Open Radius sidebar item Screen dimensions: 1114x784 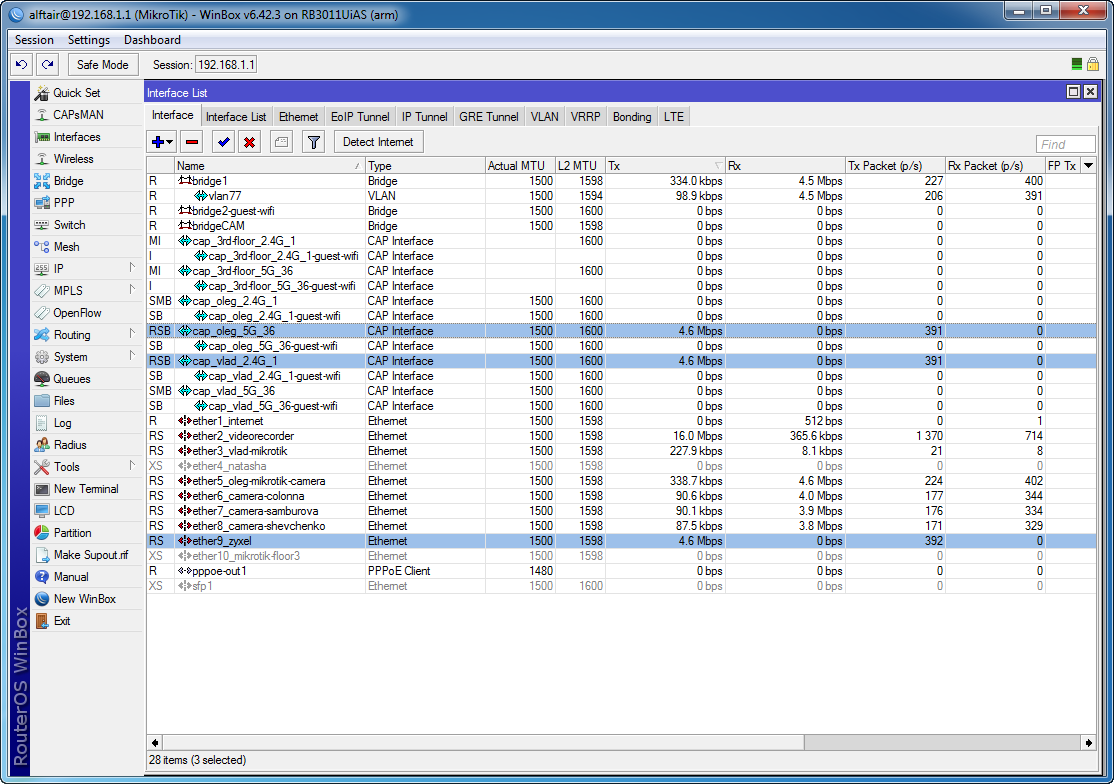click(70, 445)
